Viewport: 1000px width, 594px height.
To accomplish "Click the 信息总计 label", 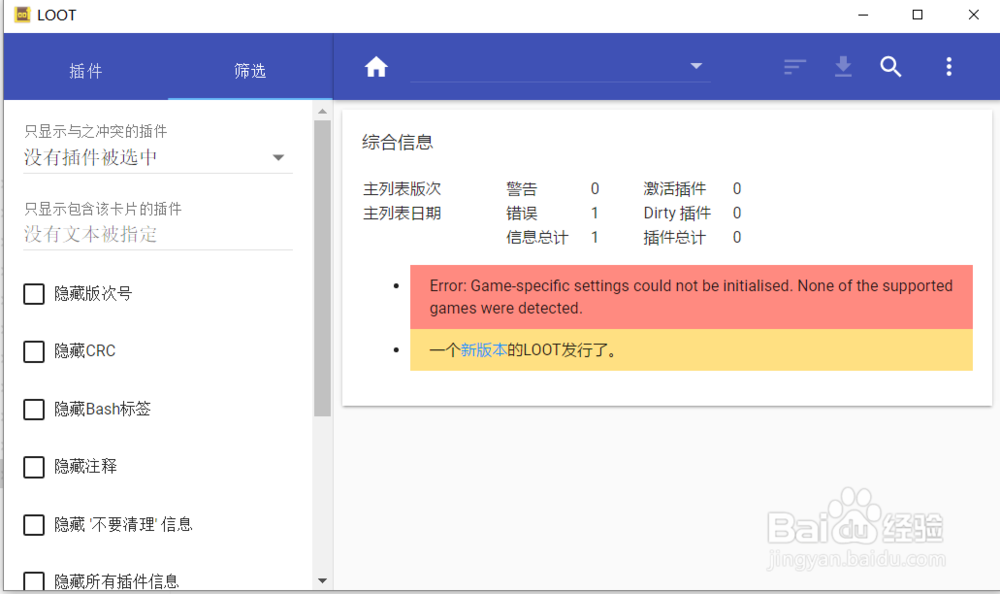I will pyautogui.click(x=537, y=238).
